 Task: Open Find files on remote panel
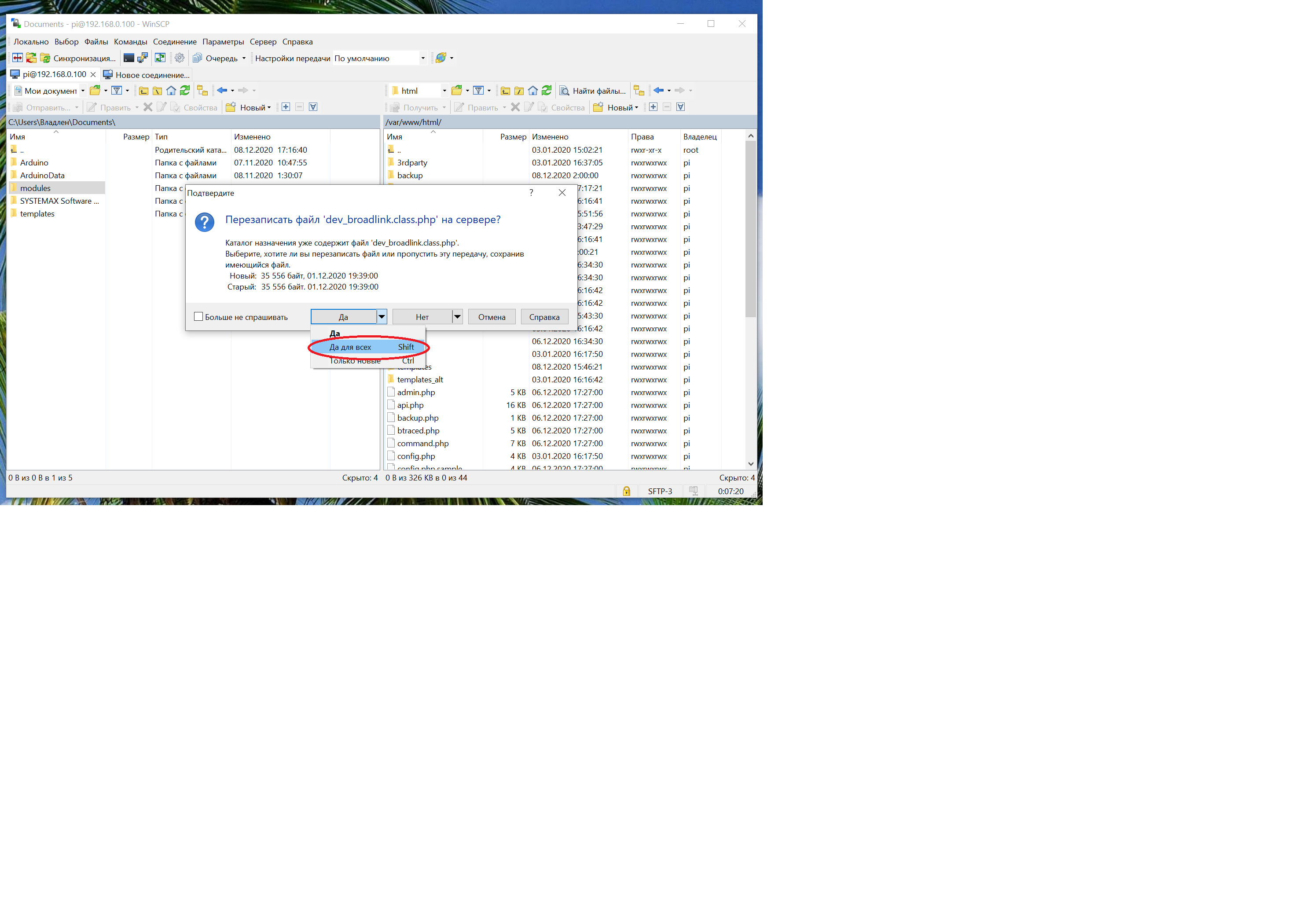pyautogui.click(x=593, y=91)
